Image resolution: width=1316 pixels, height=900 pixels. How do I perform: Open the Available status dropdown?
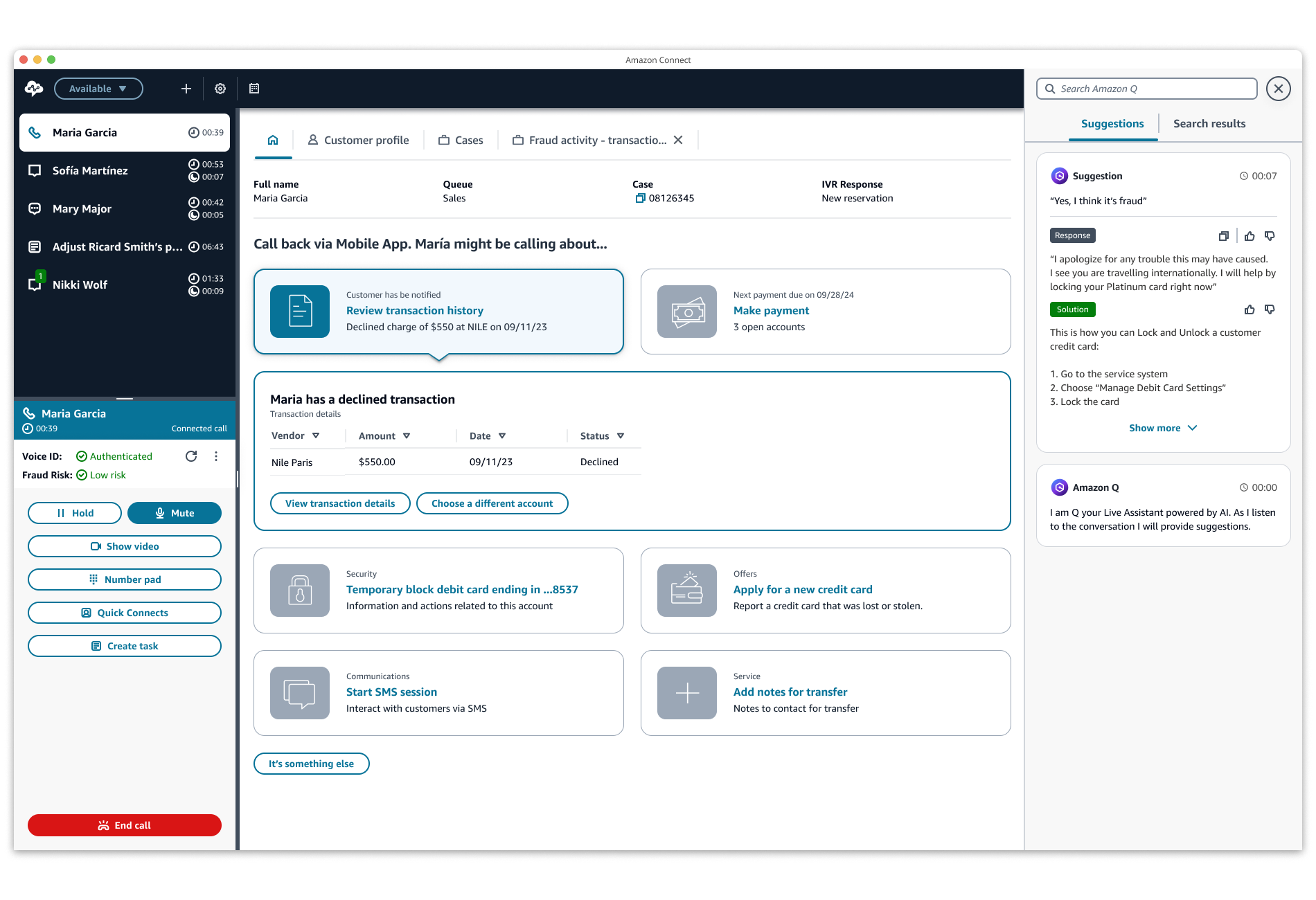[x=98, y=89]
